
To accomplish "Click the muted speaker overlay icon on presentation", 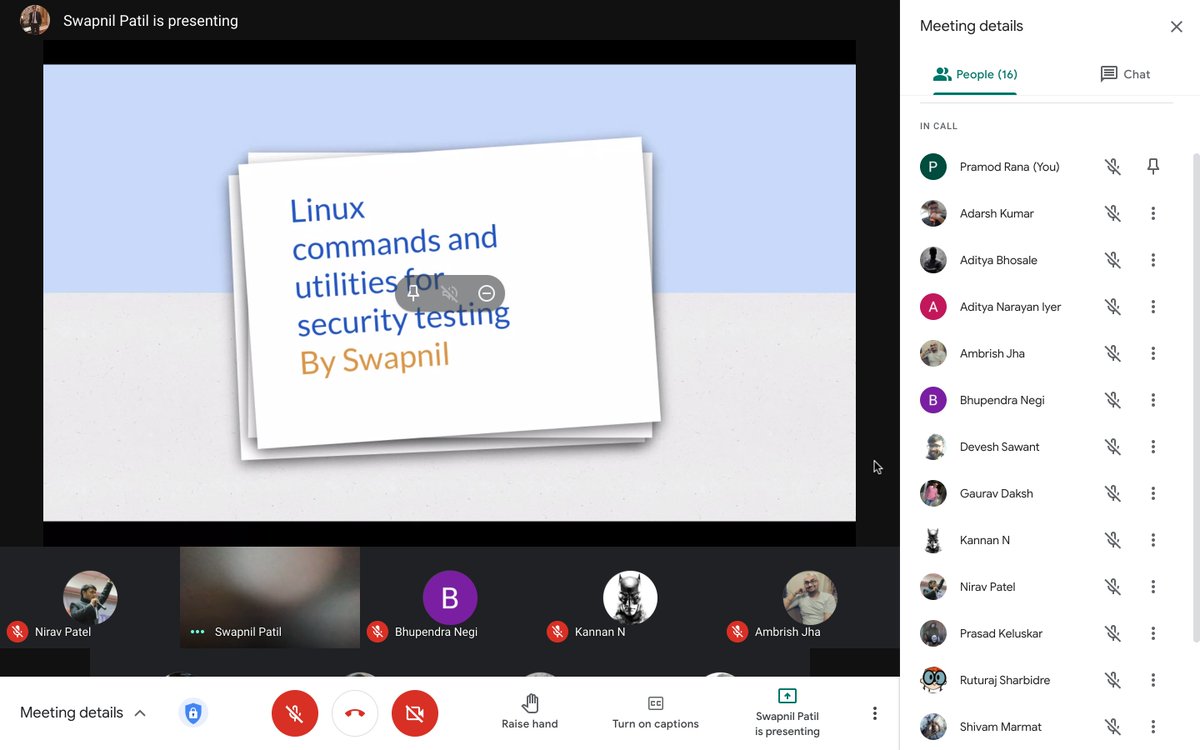I will pyautogui.click(x=450, y=293).
